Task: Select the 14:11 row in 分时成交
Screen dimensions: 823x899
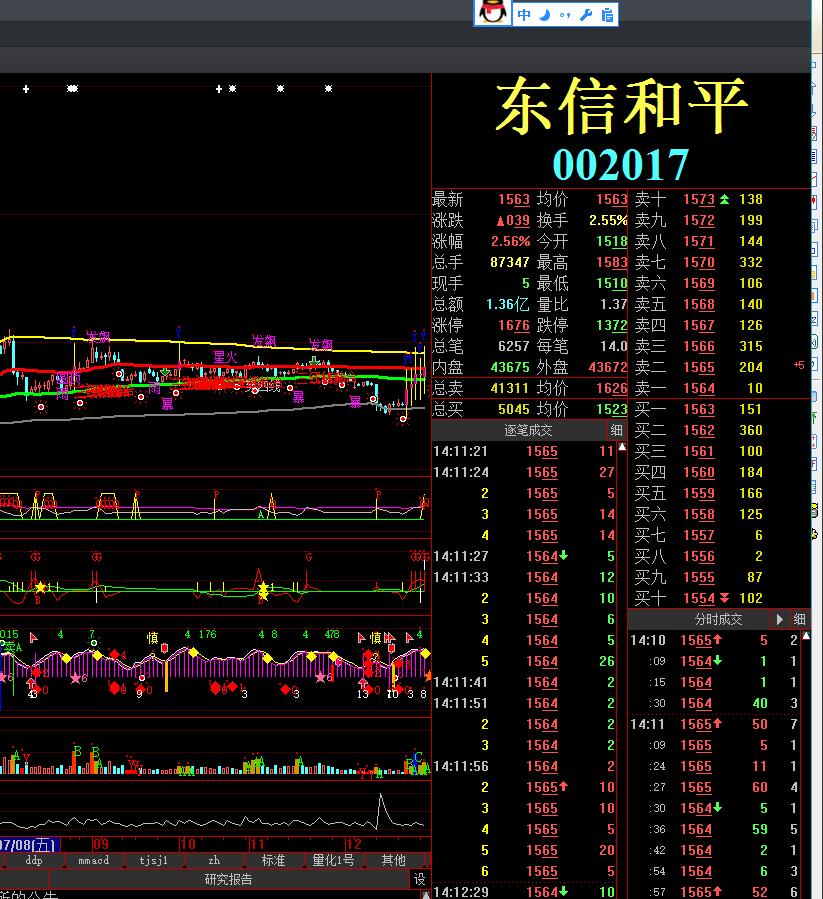Action: [714, 724]
